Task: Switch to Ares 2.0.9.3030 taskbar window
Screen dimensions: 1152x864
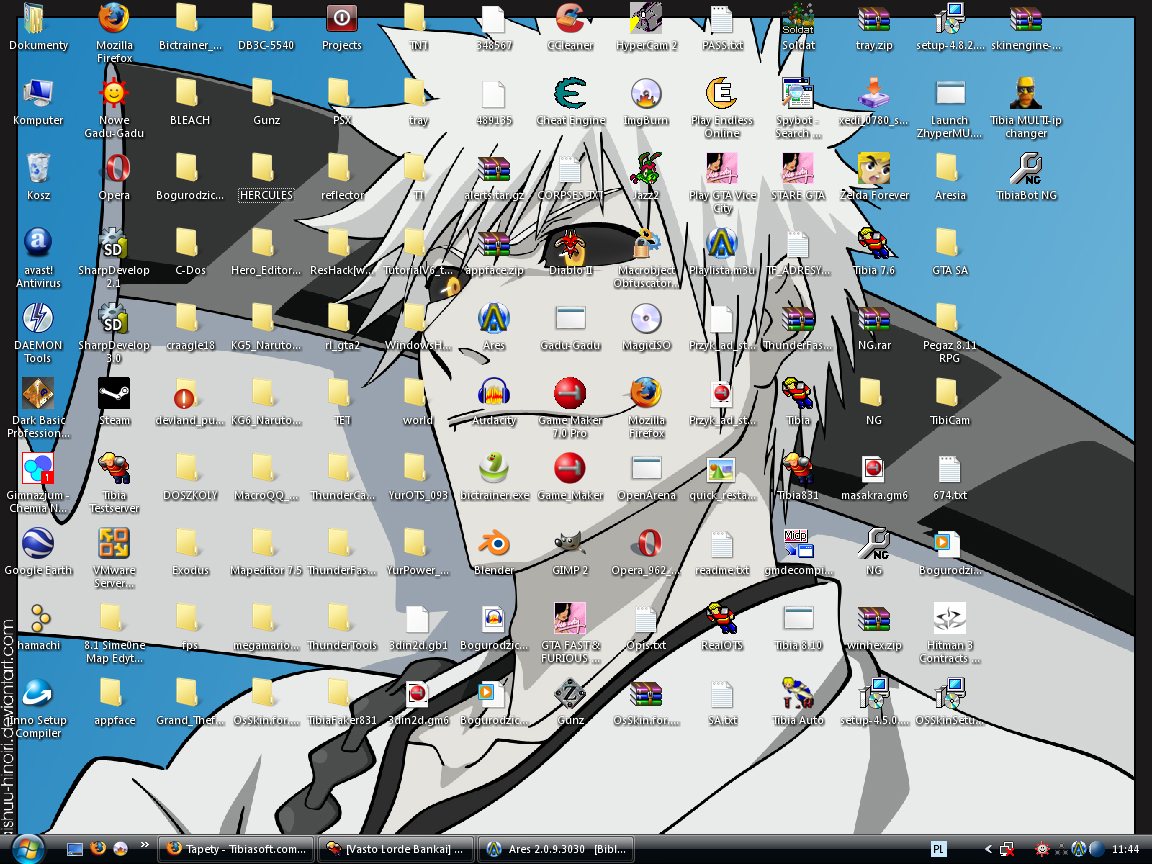Action: pyautogui.click(x=555, y=849)
